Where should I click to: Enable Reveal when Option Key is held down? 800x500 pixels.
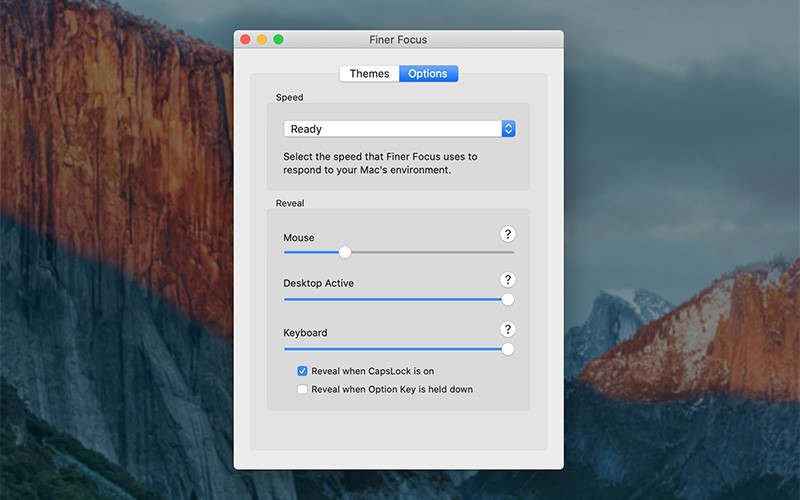point(302,389)
